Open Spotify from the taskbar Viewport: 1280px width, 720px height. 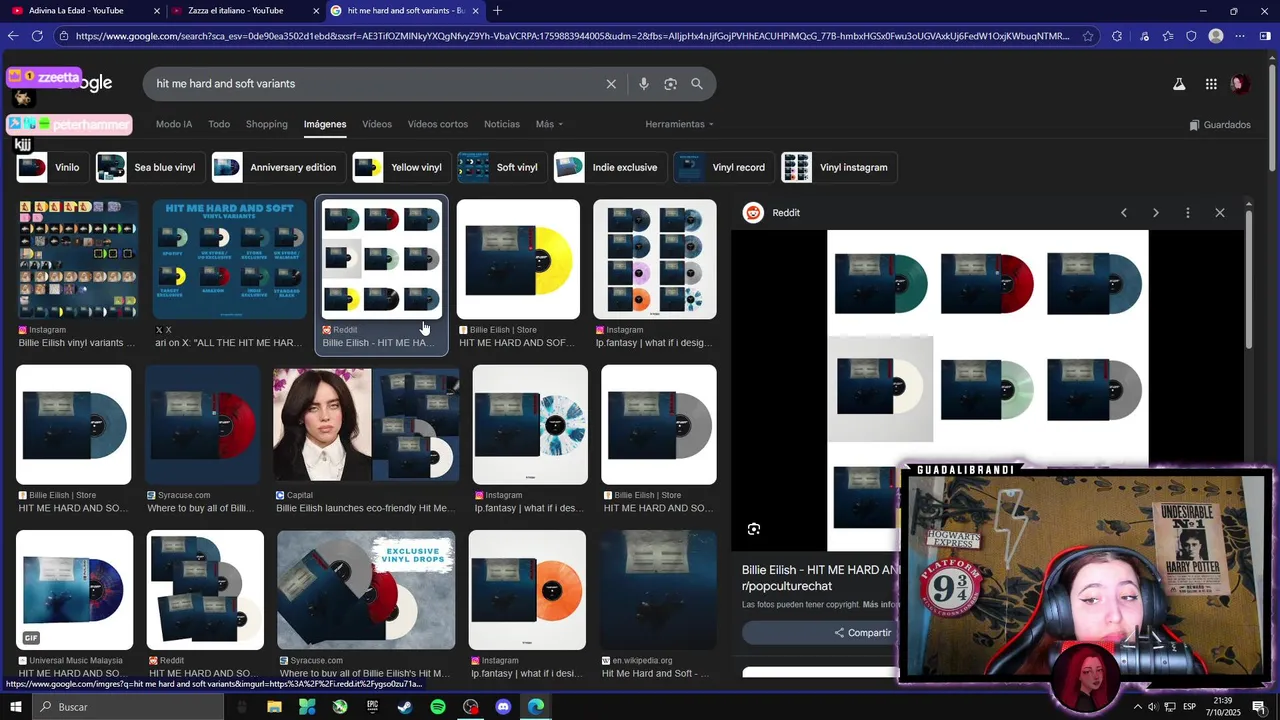(438, 707)
